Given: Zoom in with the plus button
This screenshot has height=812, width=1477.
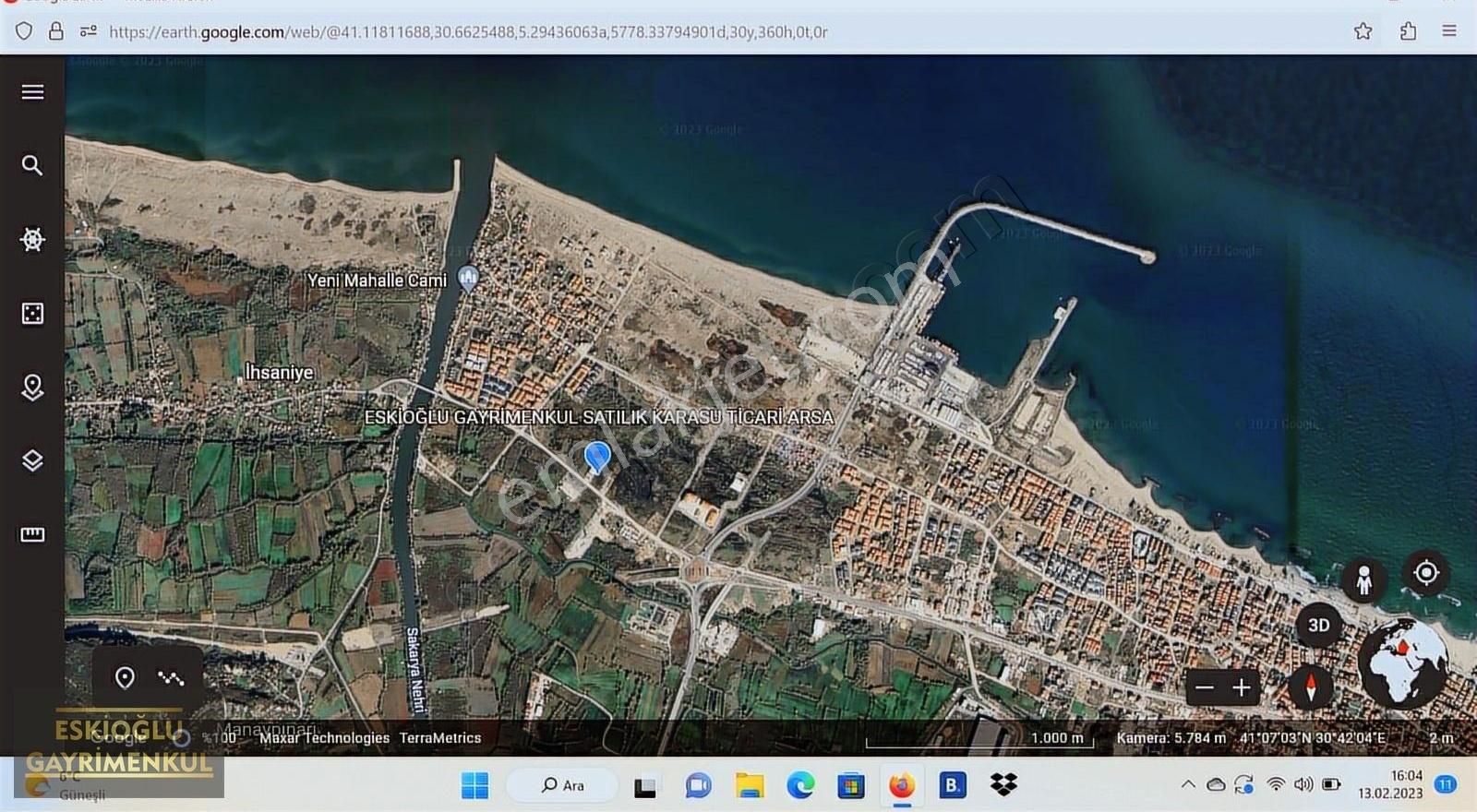Looking at the screenshot, I should (1242, 687).
